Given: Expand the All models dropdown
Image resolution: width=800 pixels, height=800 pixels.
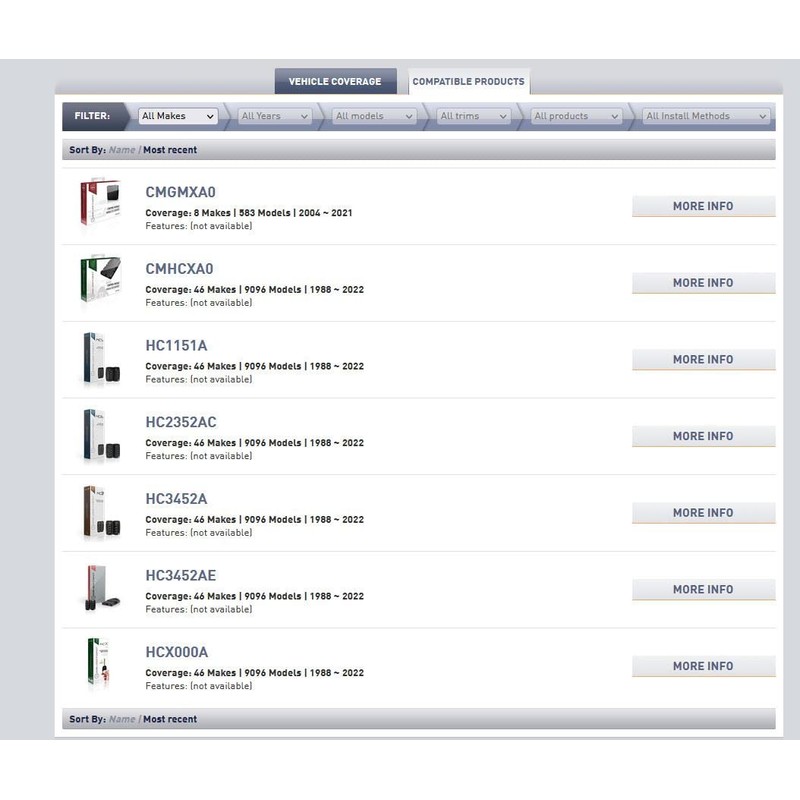Looking at the screenshot, I should 373,116.
